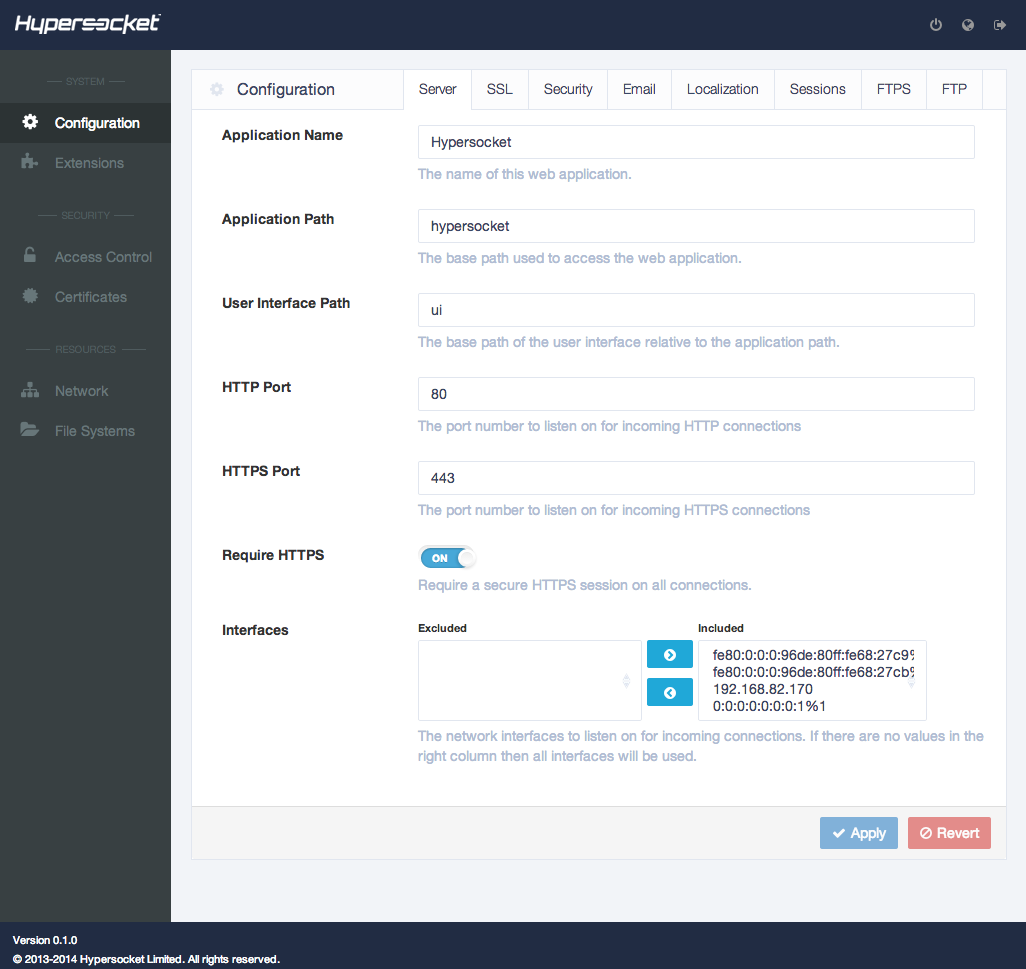This screenshot has height=969, width=1026.
Task: Click into the HTTP Port field
Action: coord(696,394)
